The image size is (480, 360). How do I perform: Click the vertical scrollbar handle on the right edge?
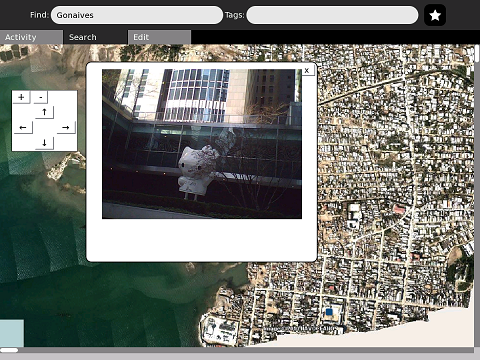click(x=477, y=54)
